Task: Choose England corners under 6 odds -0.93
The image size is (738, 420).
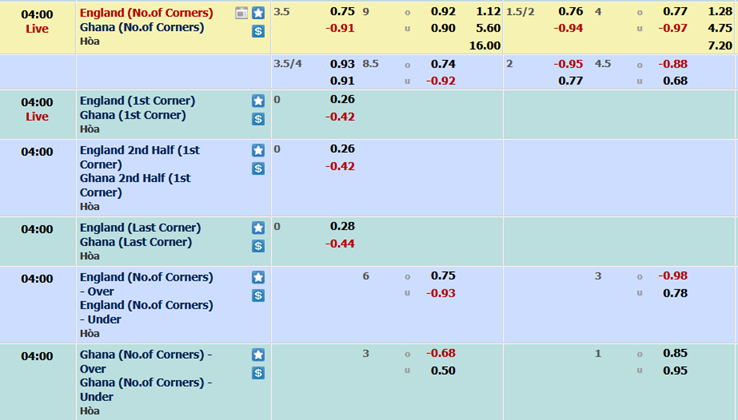Action: (x=441, y=293)
